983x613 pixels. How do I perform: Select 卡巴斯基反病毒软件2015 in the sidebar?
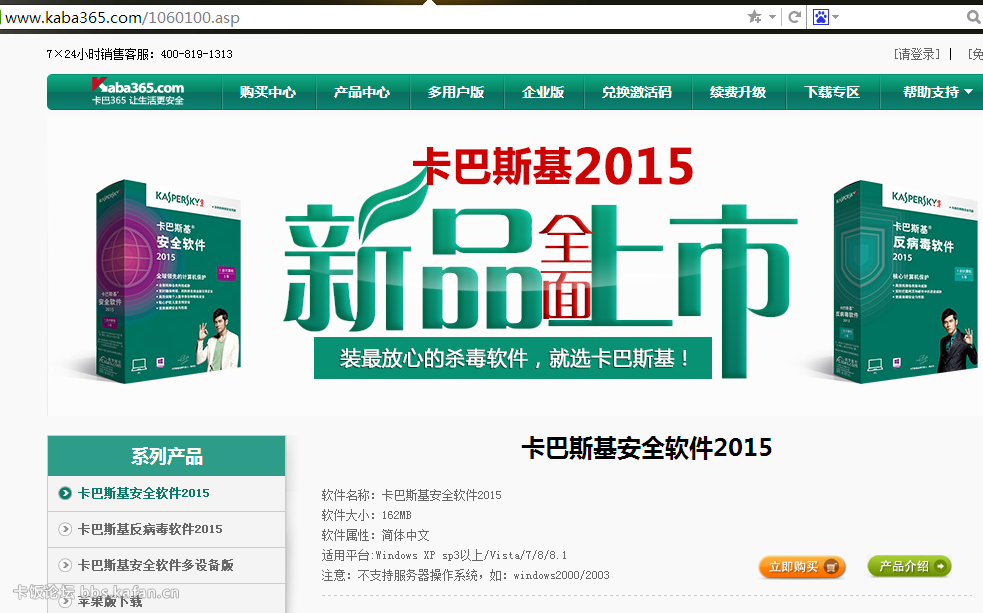(150, 529)
